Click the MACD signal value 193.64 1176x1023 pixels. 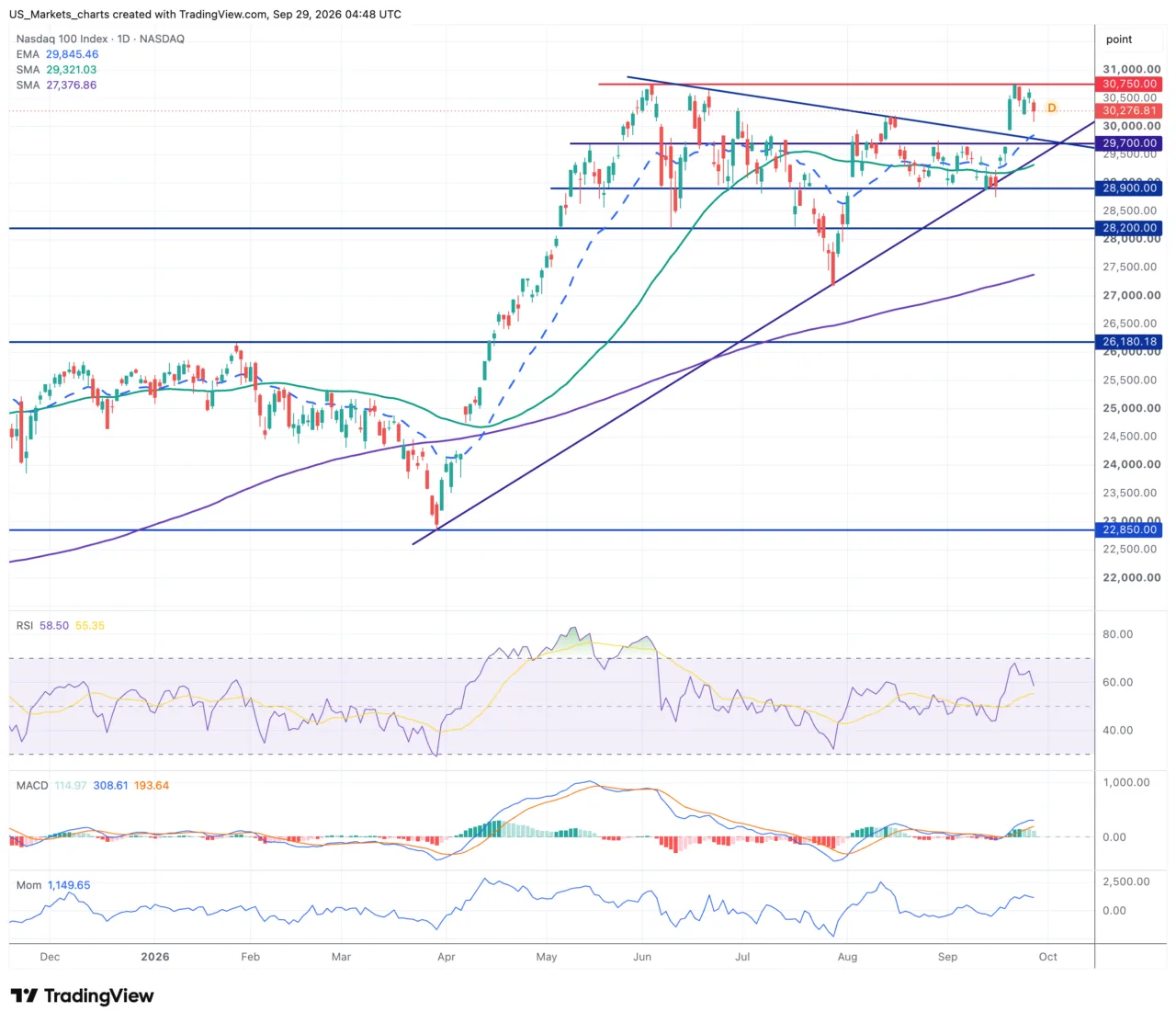click(x=152, y=786)
